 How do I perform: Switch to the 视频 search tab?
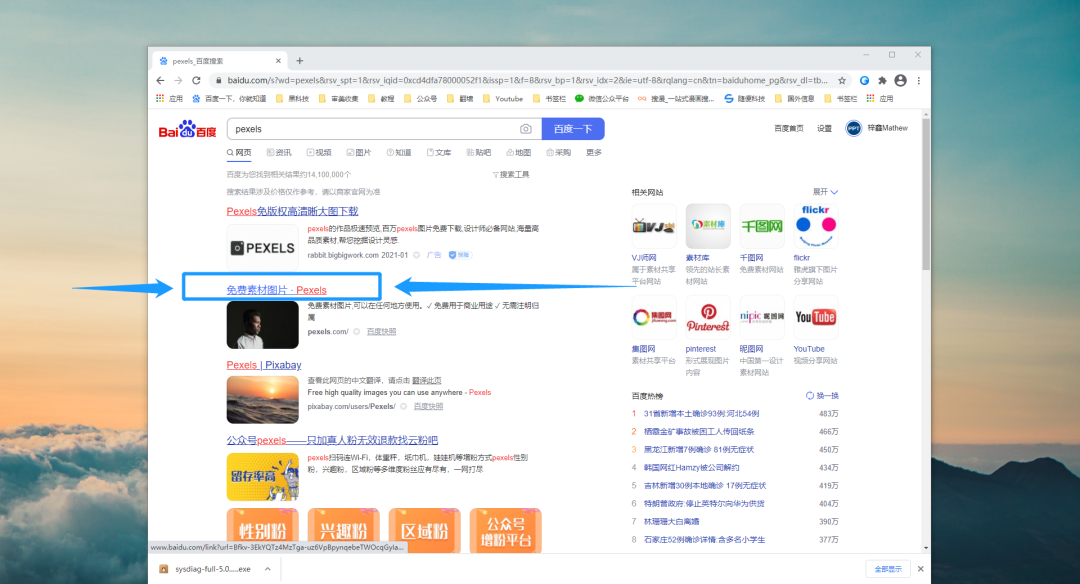319,152
